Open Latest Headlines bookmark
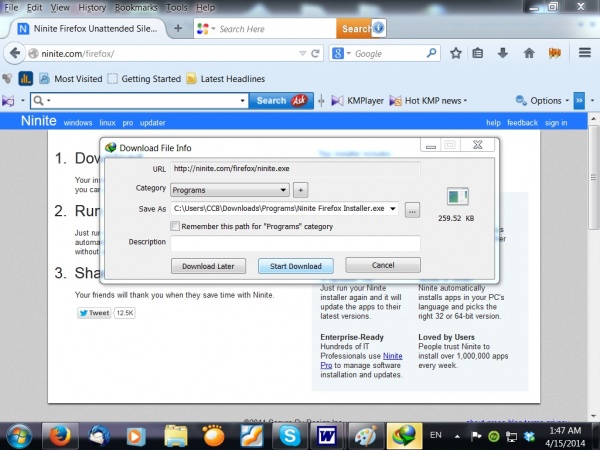Screen dimensions: 600x450 click(226, 79)
